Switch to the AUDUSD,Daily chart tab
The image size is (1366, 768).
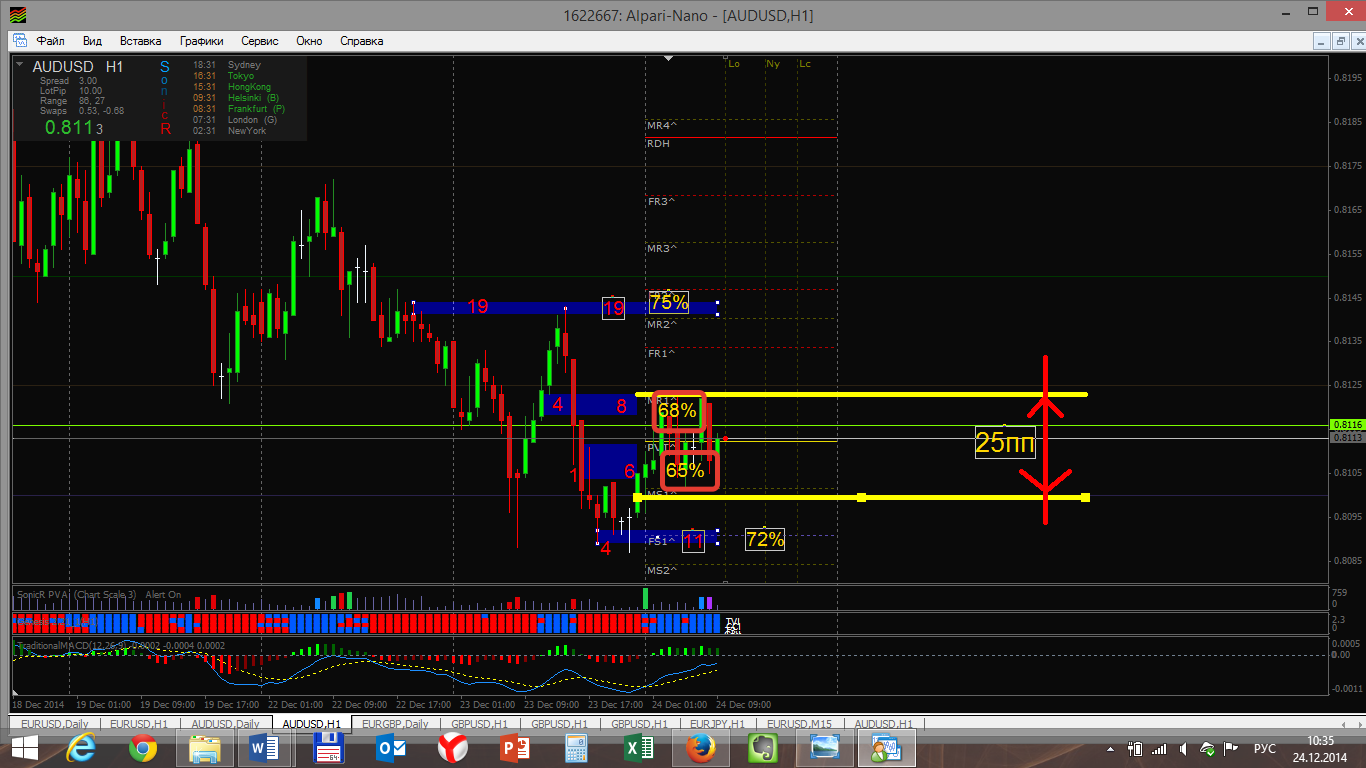(x=225, y=723)
